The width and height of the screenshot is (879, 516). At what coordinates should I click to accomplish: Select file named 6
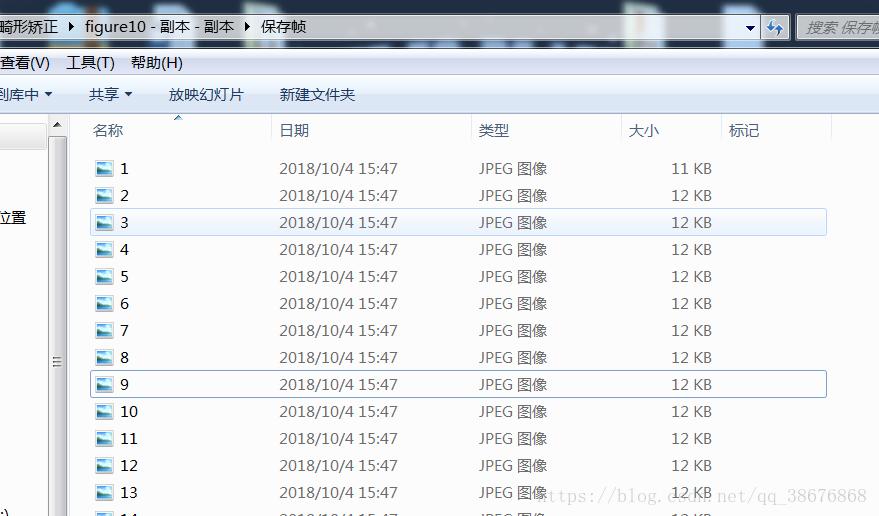click(124, 303)
